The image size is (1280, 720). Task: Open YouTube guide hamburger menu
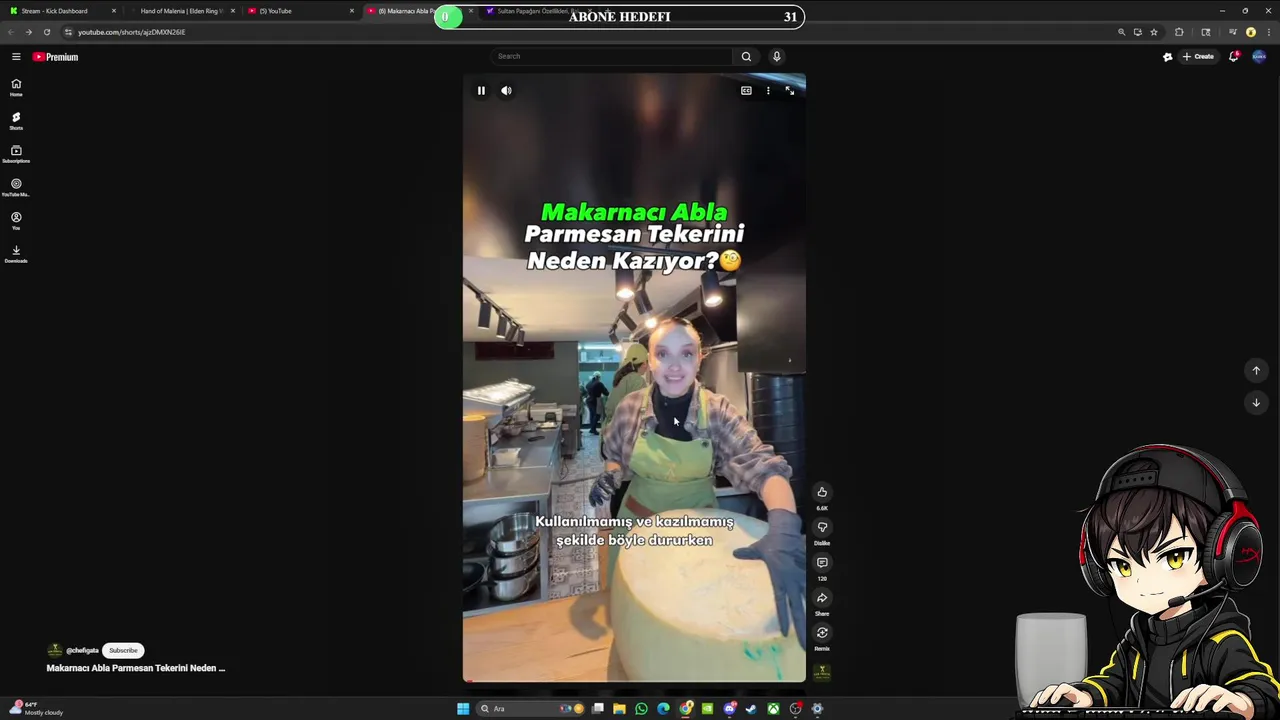(x=16, y=57)
